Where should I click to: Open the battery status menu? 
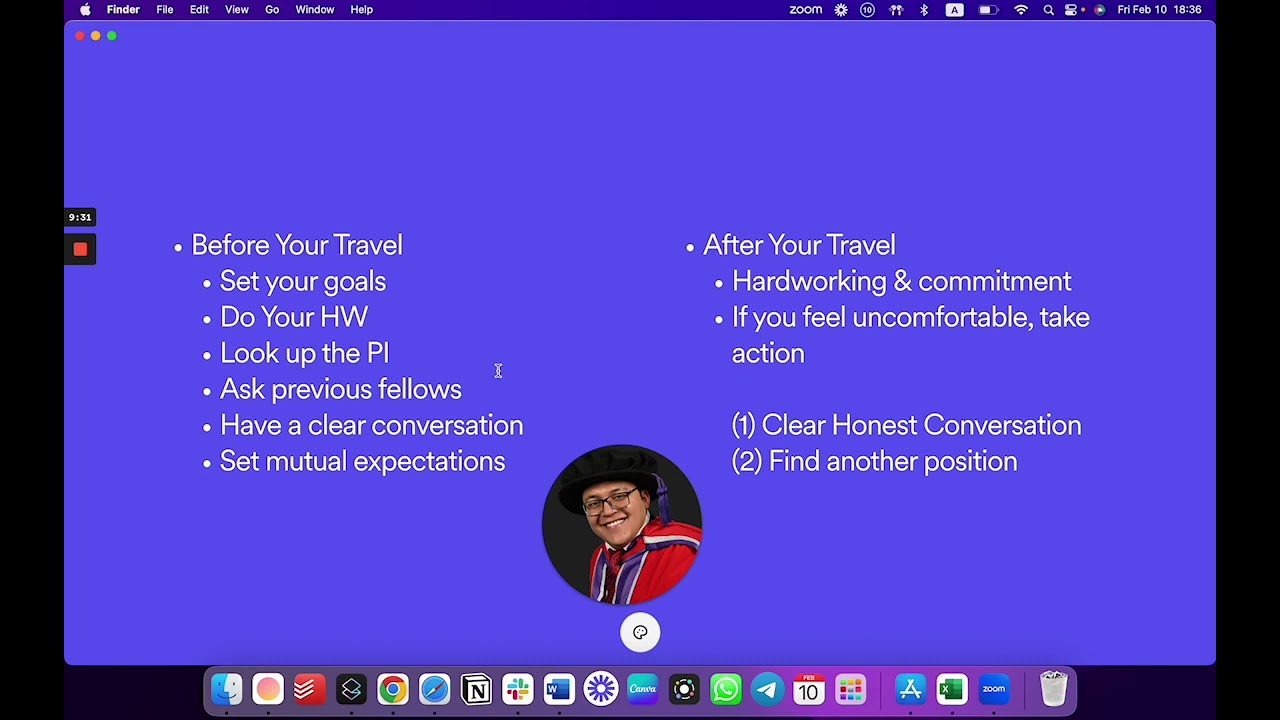[988, 10]
